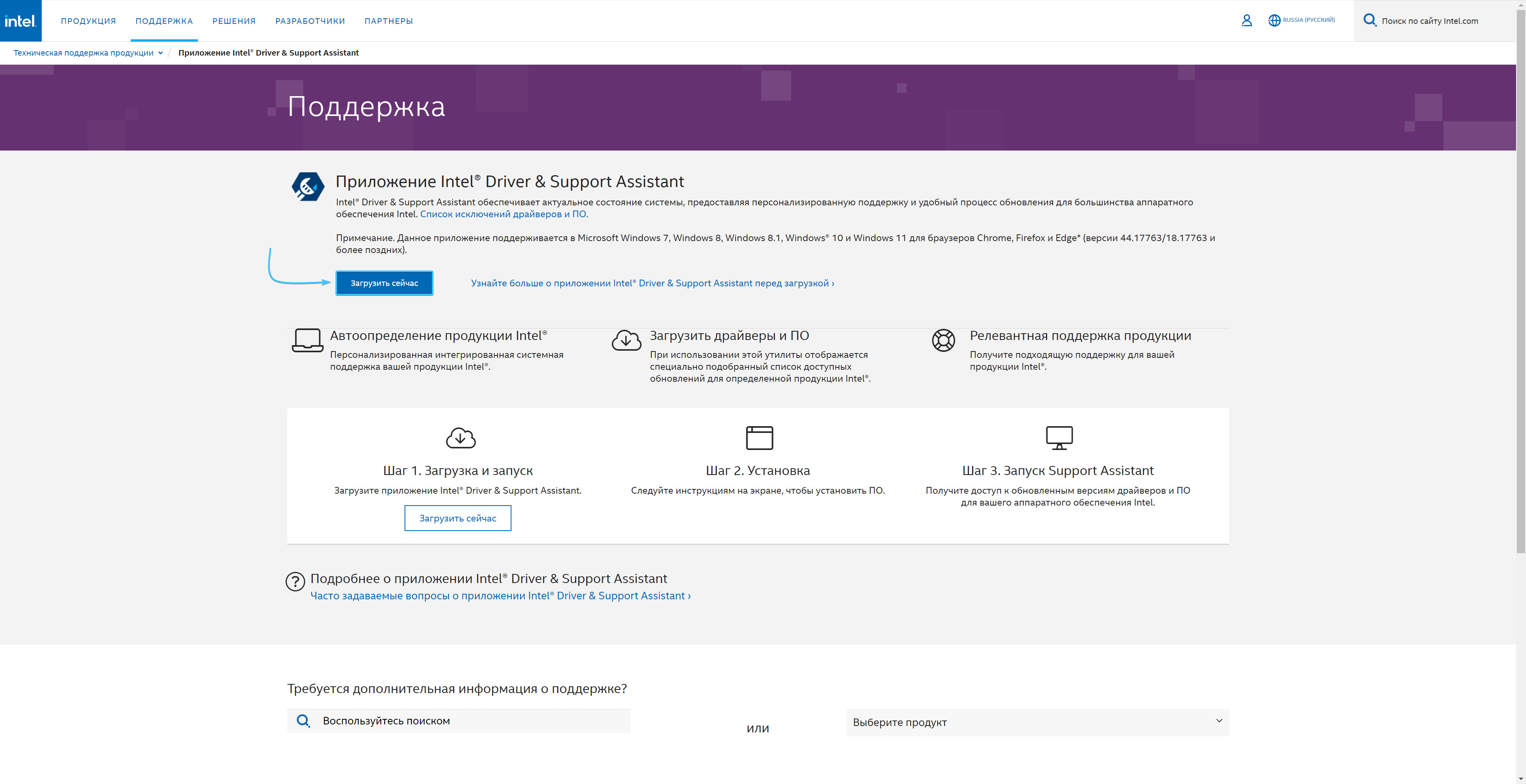Click the Шаг 3 monitor icon

point(1059,438)
